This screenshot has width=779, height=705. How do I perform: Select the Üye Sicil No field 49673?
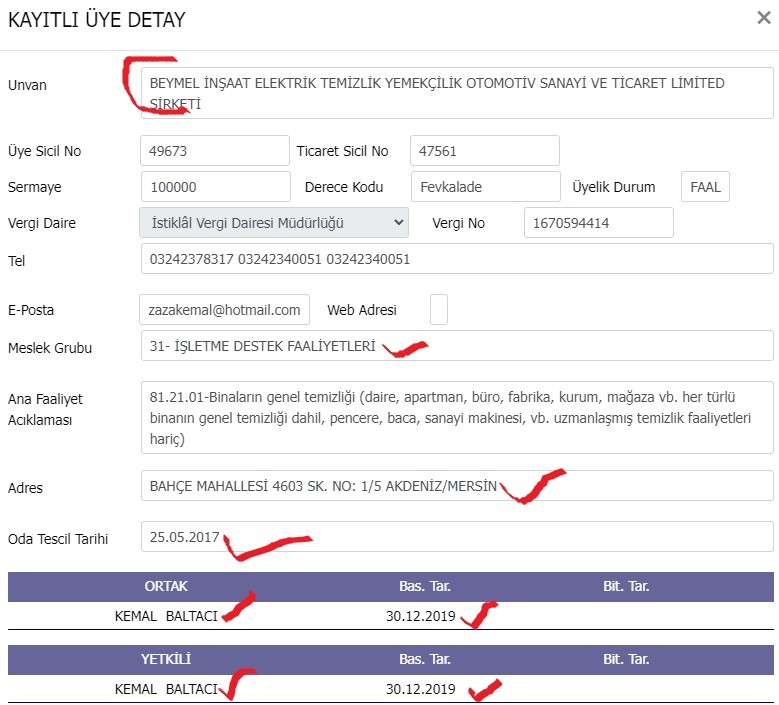click(215, 151)
